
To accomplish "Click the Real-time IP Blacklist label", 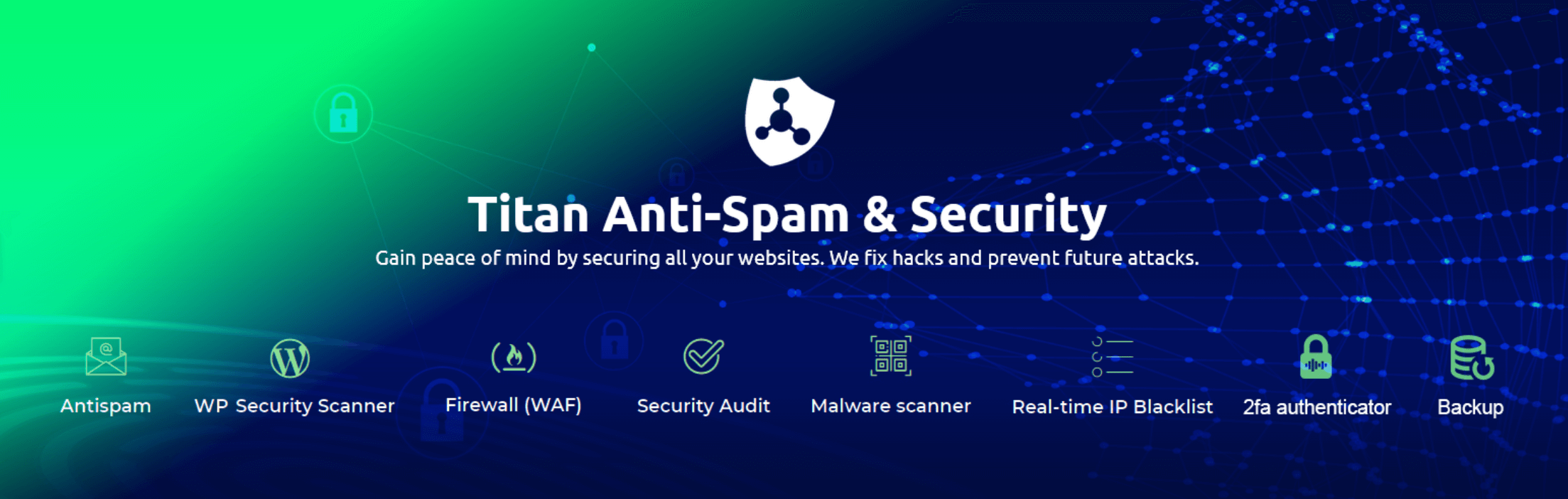I will pyautogui.click(x=1113, y=407).
